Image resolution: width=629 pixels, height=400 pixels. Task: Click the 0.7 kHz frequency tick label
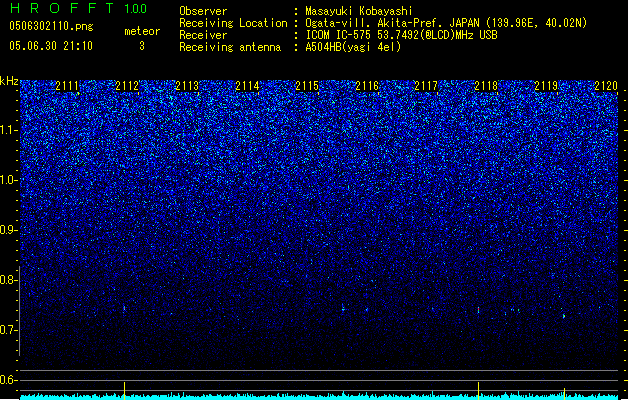tap(9, 330)
